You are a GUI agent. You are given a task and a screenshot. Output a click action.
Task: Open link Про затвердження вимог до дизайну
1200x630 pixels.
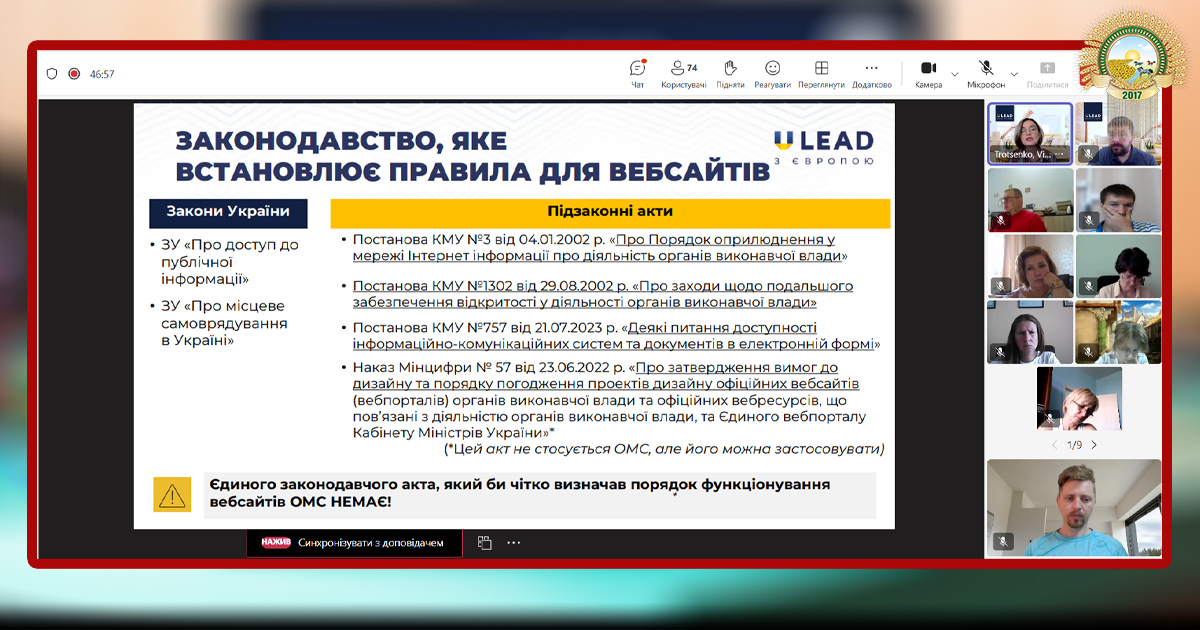pyautogui.click(x=607, y=375)
